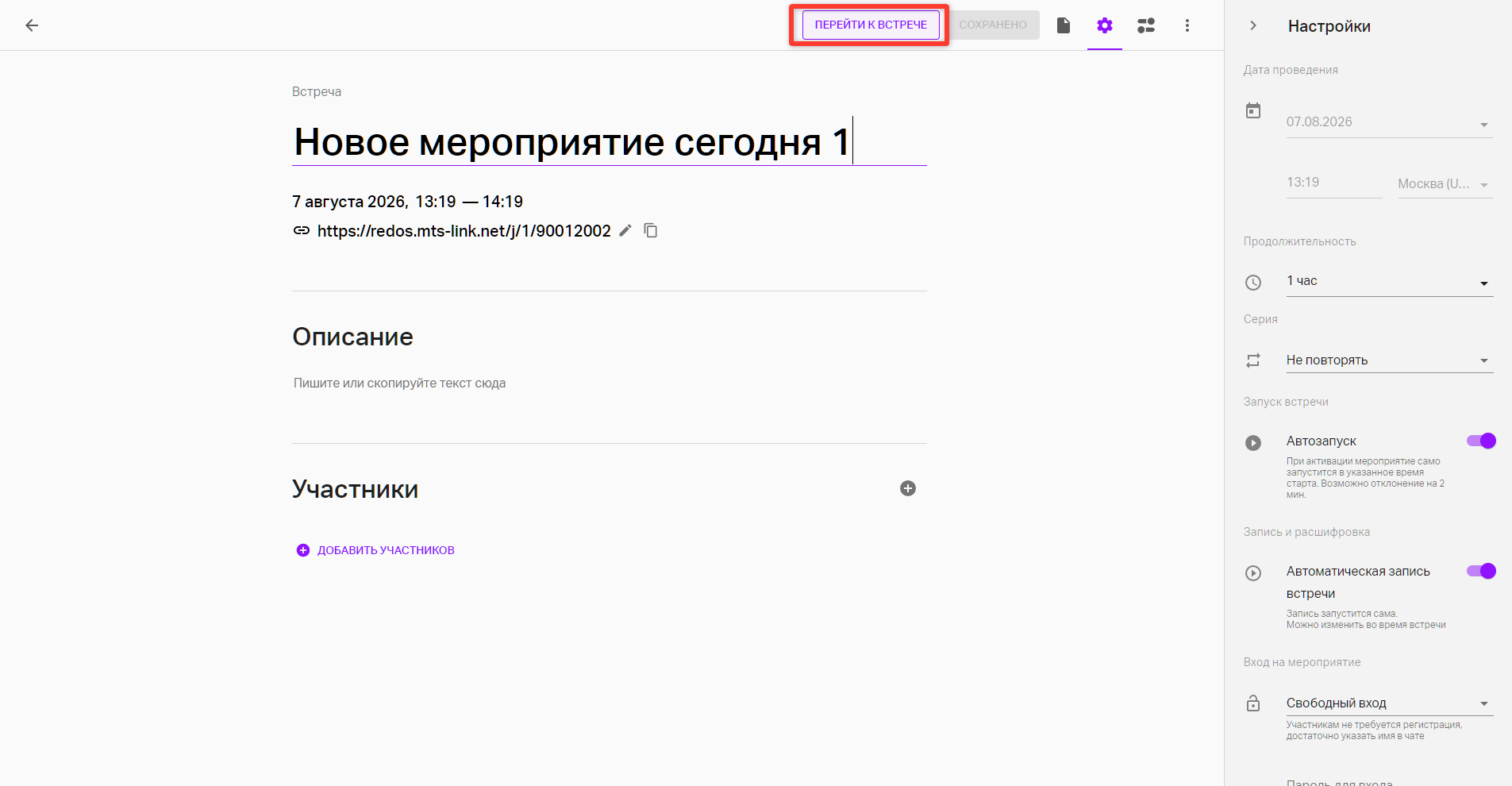Open the Не повторять series dropdown
This screenshot has width=1512, height=786.
coord(1390,360)
